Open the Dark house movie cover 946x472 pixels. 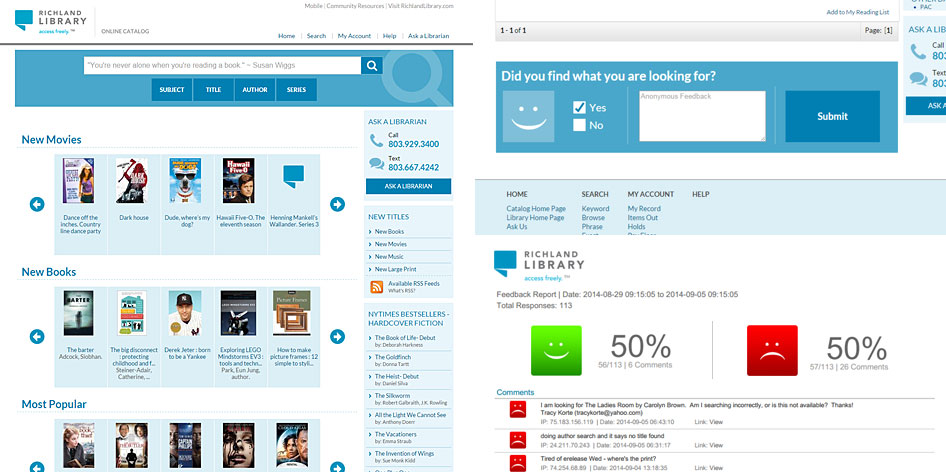(133, 181)
